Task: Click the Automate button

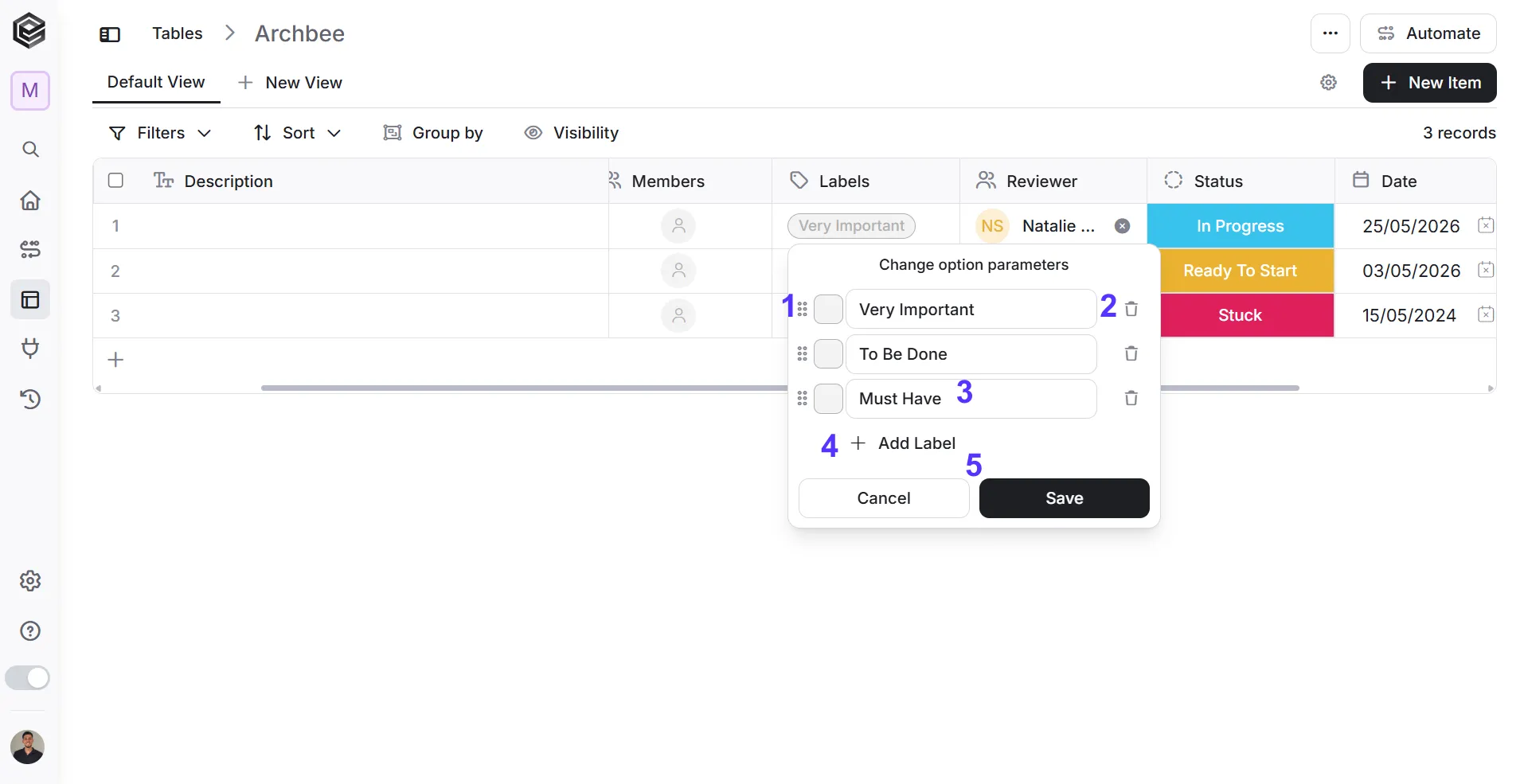Action: coord(1428,33)
